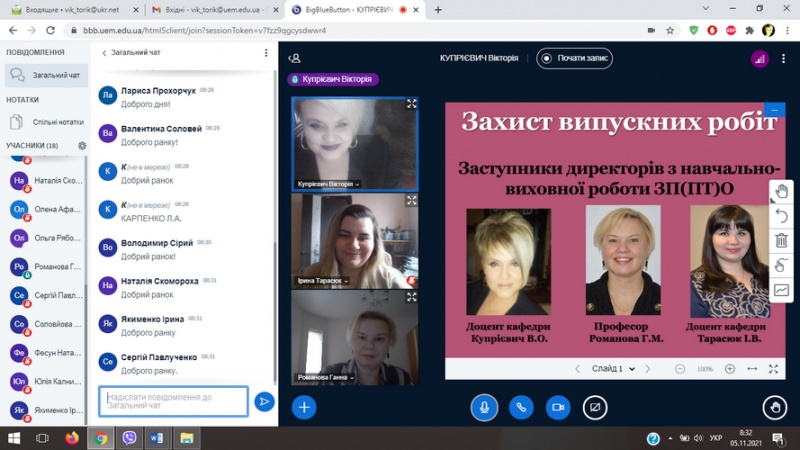
Task: Open connection status signal icon
Action: [760, 59]
